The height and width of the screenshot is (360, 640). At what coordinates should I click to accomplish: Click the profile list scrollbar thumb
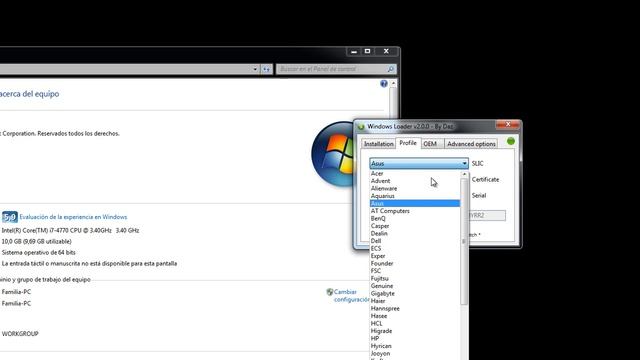click(x=464, y=242)
